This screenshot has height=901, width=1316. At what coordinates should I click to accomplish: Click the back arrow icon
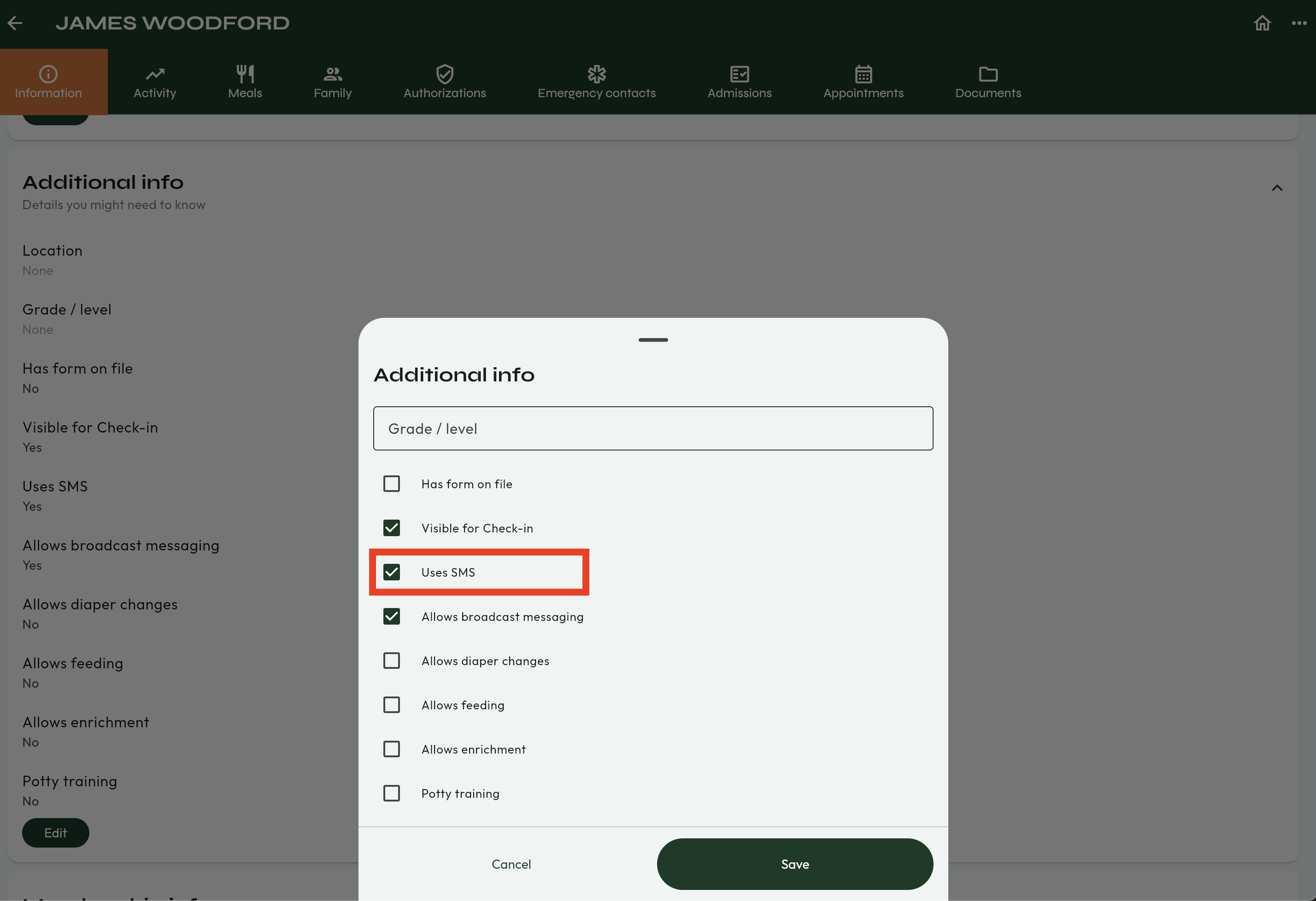(15, 23)
